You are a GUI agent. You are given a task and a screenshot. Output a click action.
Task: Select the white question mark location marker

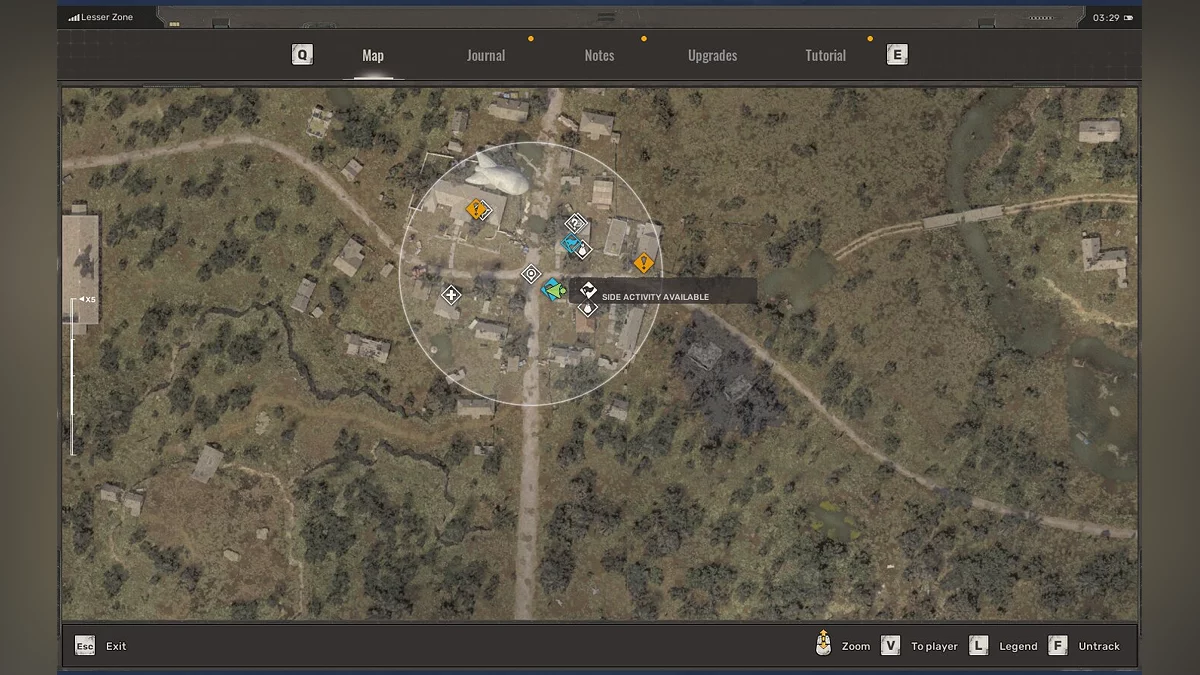pos(574,224)
